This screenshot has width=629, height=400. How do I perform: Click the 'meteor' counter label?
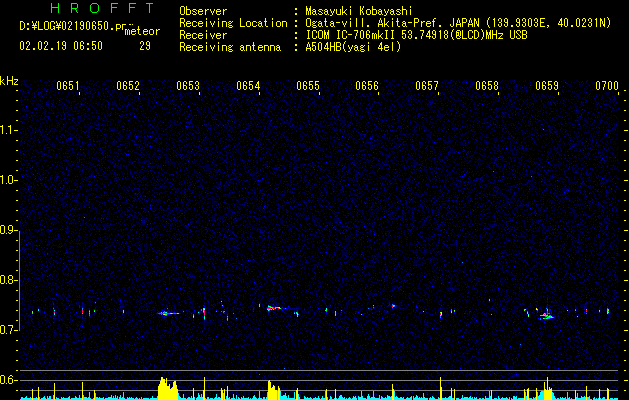(142, 31)
